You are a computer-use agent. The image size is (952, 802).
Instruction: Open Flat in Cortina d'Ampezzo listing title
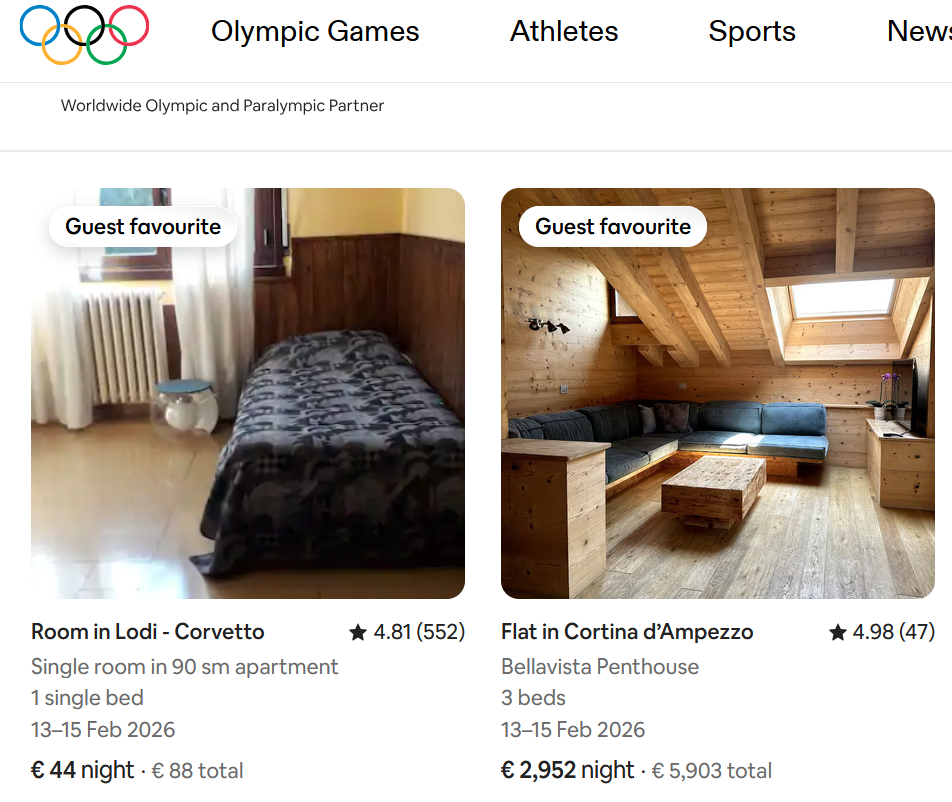[x=627, y=632]
